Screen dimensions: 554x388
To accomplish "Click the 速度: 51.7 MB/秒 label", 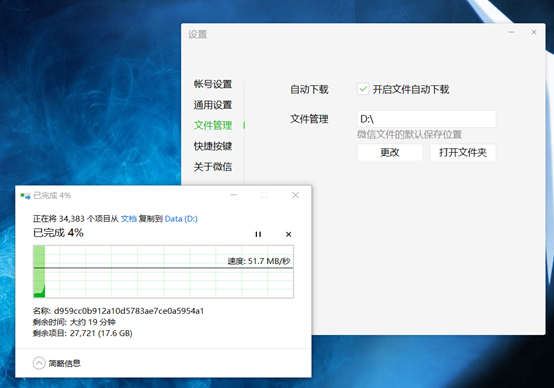I will (259, 261).
